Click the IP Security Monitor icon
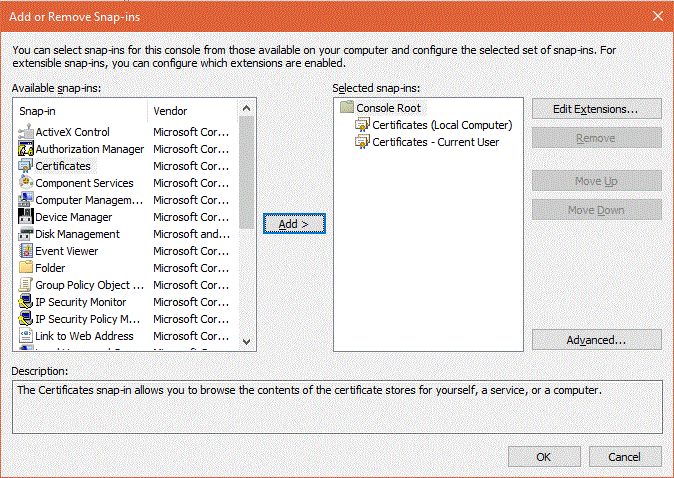Image resolution: width=674 pixels, height=478 pixels. (27, 302)
